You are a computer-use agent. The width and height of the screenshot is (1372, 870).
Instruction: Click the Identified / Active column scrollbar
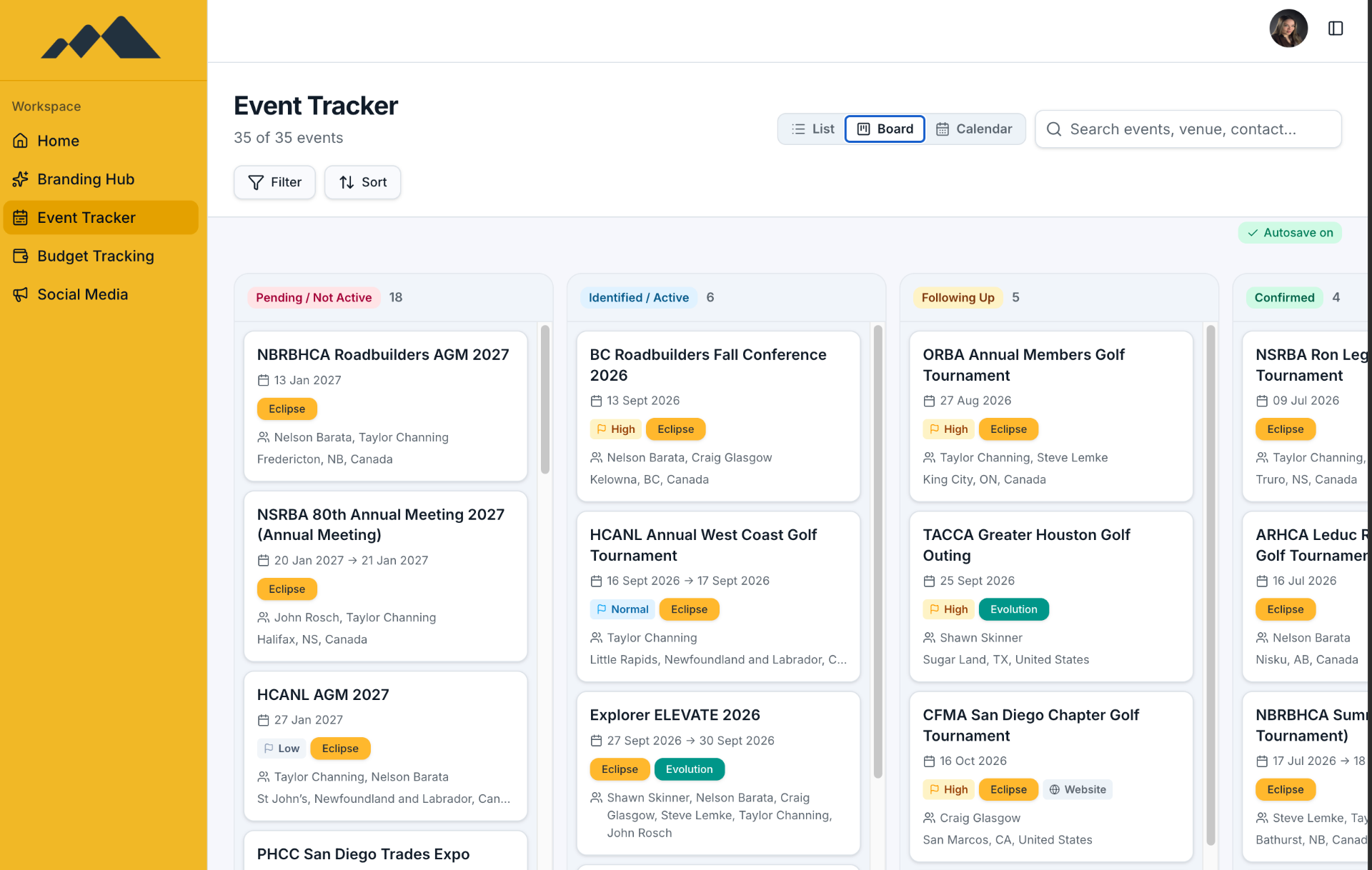point(878,551)
